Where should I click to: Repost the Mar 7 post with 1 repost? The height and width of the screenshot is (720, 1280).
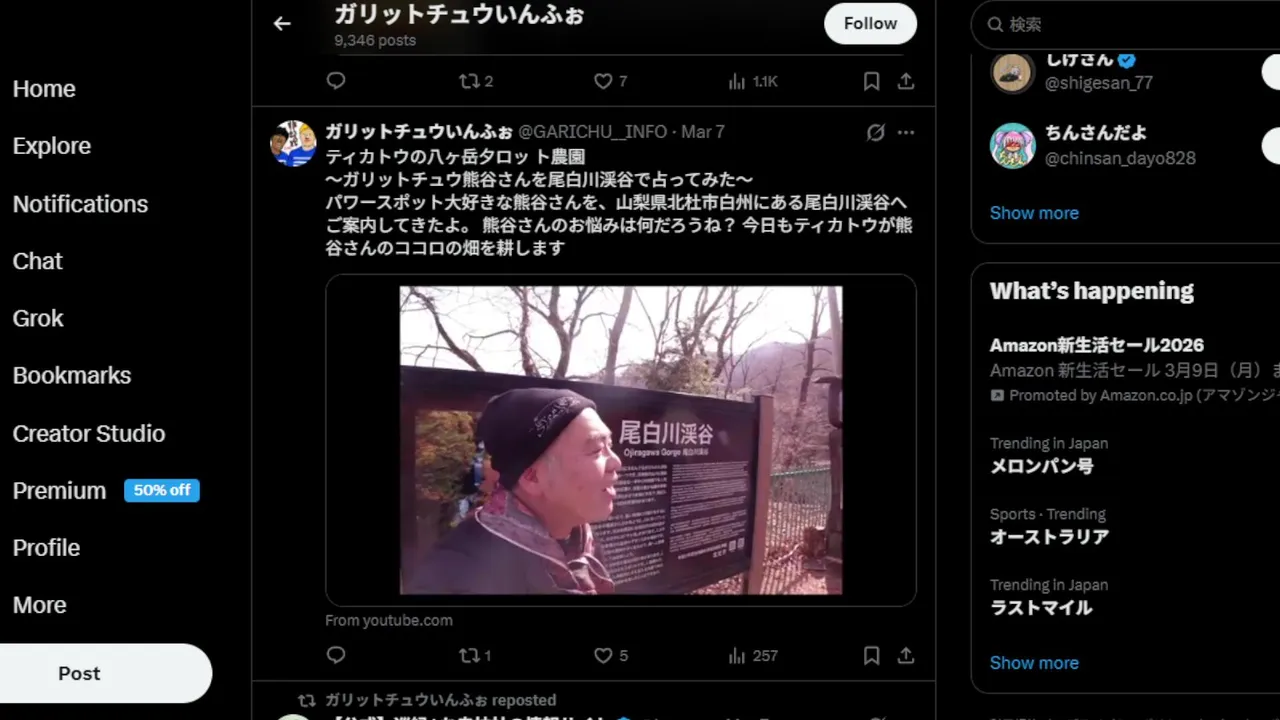tap(475, 656)
